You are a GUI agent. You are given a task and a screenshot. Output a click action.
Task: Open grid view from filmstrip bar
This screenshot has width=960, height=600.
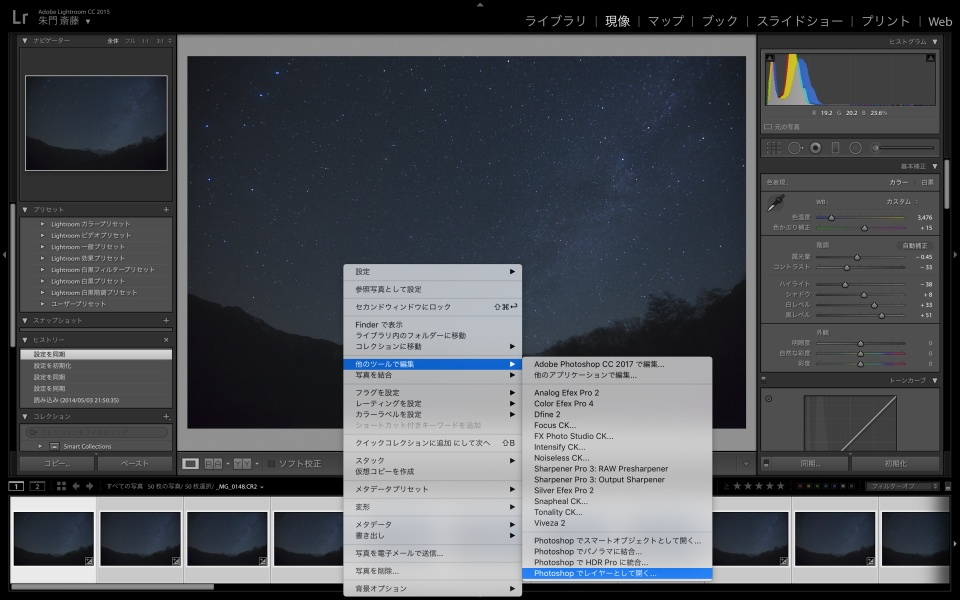(x=61, y=486)
